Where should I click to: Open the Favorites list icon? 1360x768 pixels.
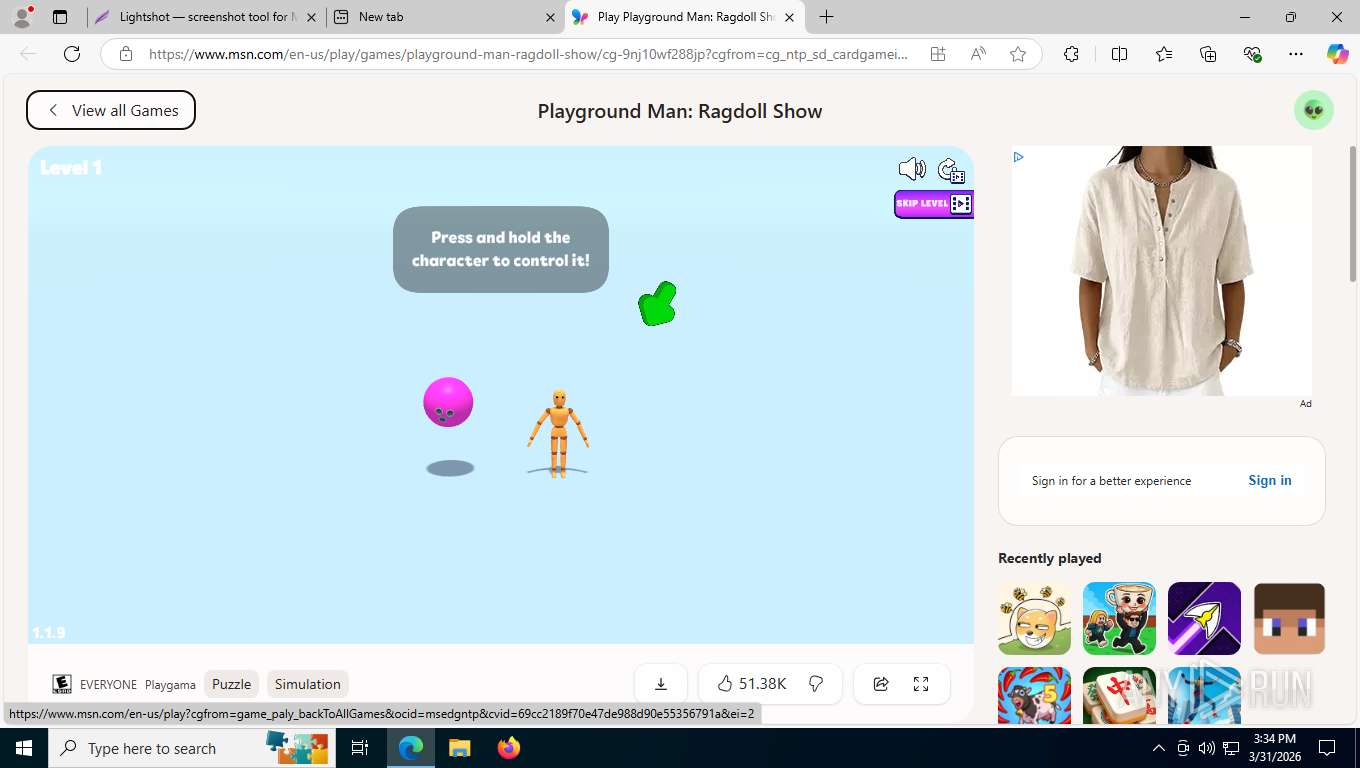[x=1164, y=54]
